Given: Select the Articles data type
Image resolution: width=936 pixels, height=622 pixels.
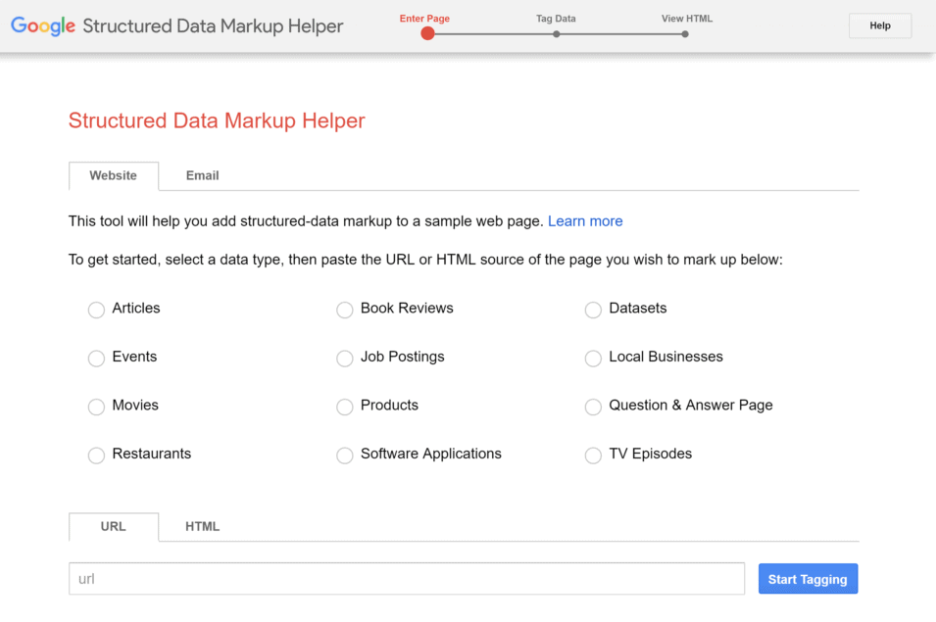Looking at the screenshot, I should click(96, 310).
